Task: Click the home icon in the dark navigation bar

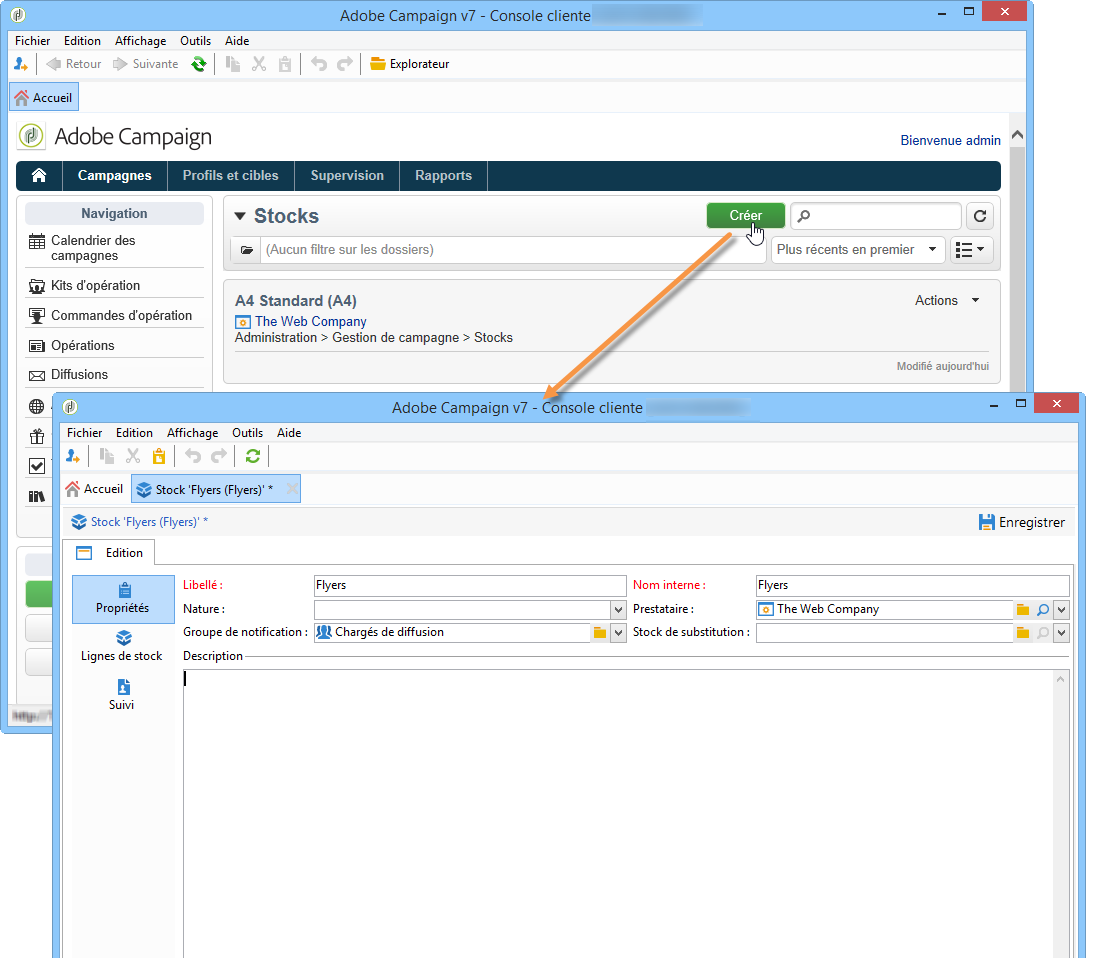Action: [39, 175]
